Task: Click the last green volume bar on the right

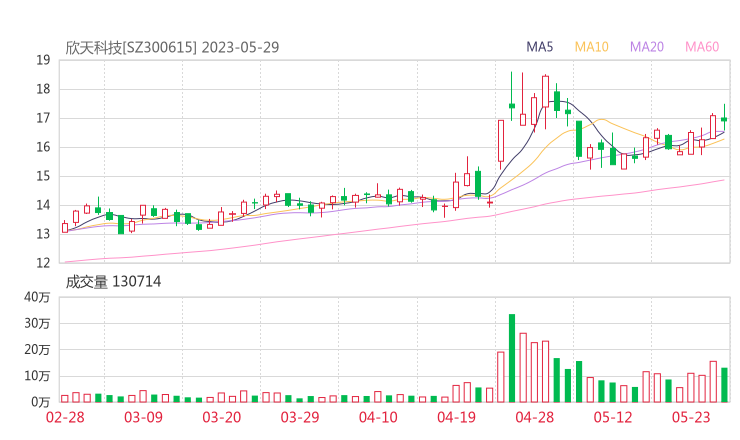Action: click(x=724, y=385)
